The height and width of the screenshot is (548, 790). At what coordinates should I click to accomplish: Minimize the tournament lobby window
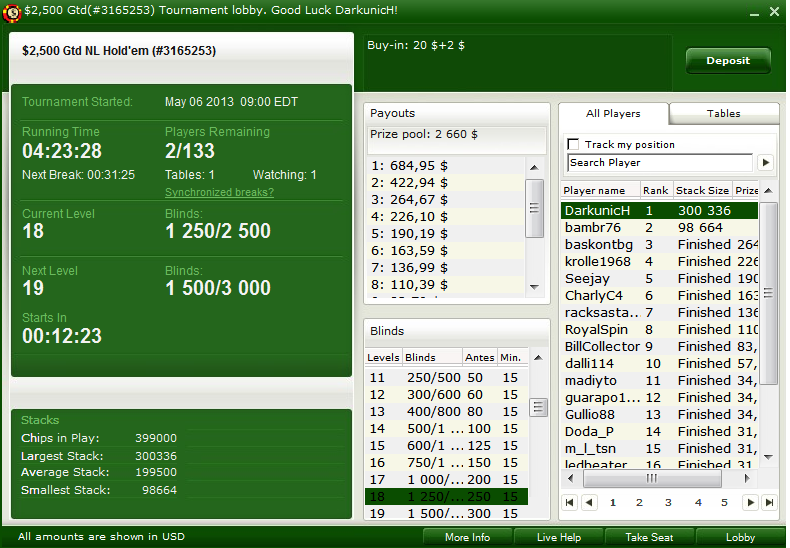tap(754, 13)
